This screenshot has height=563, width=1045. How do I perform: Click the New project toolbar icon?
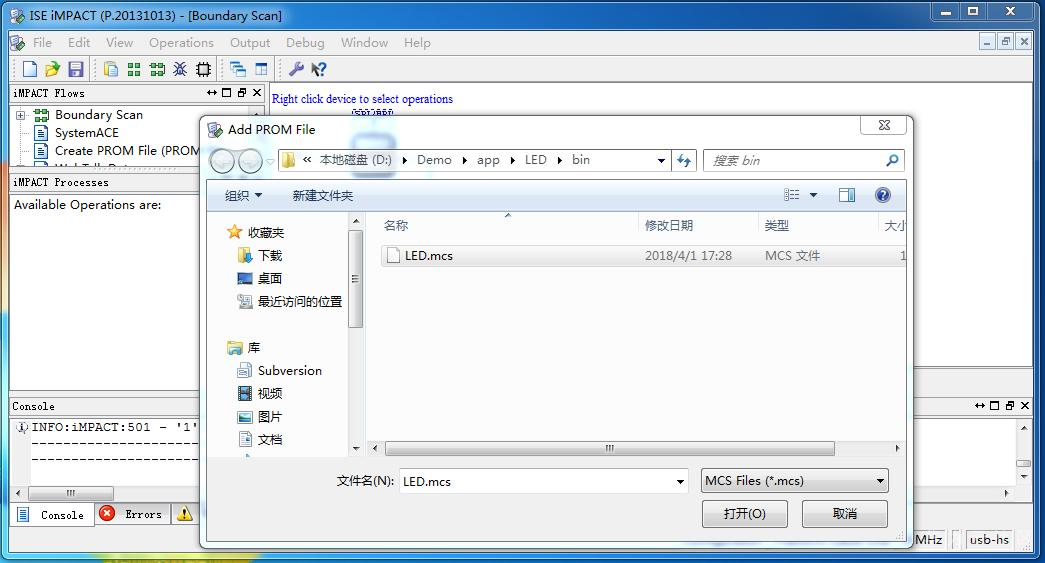tap(30, 69)
